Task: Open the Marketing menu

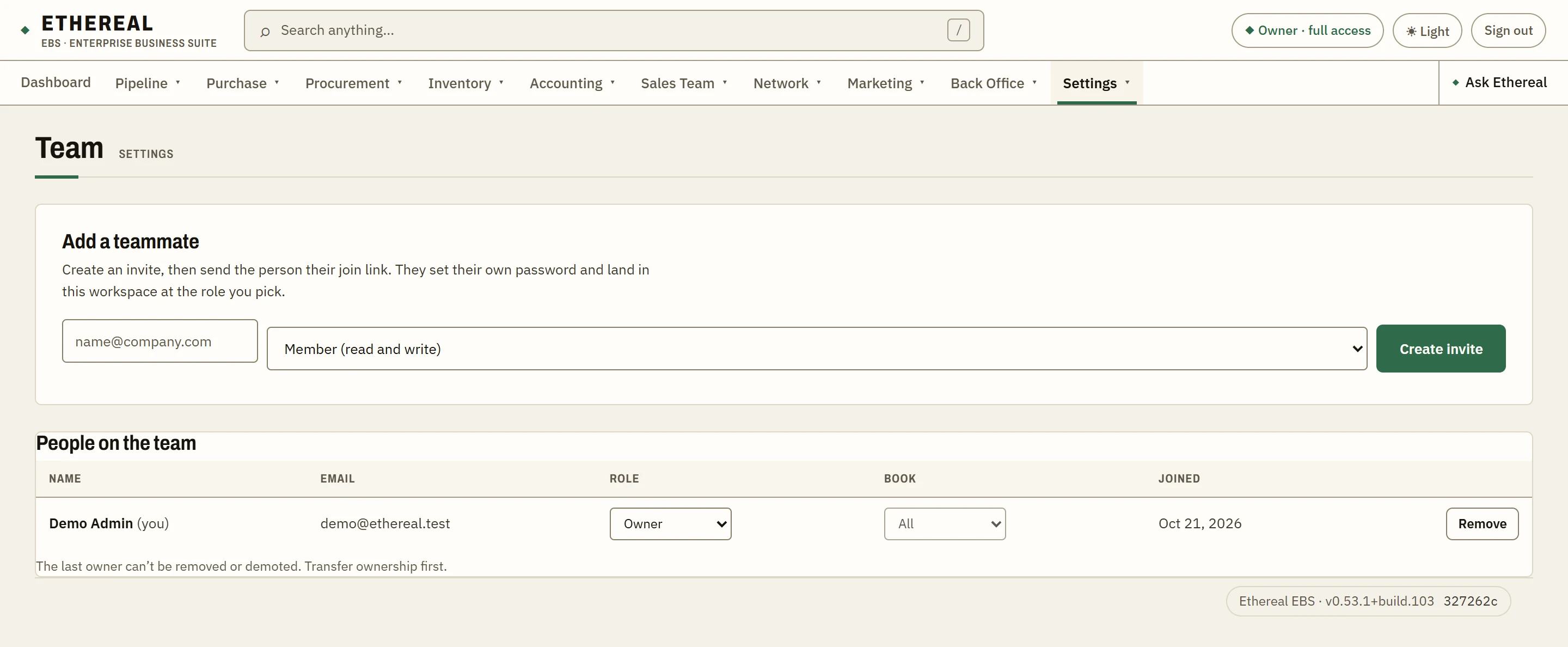Action: pyautogui.click(x=886, y=83)
